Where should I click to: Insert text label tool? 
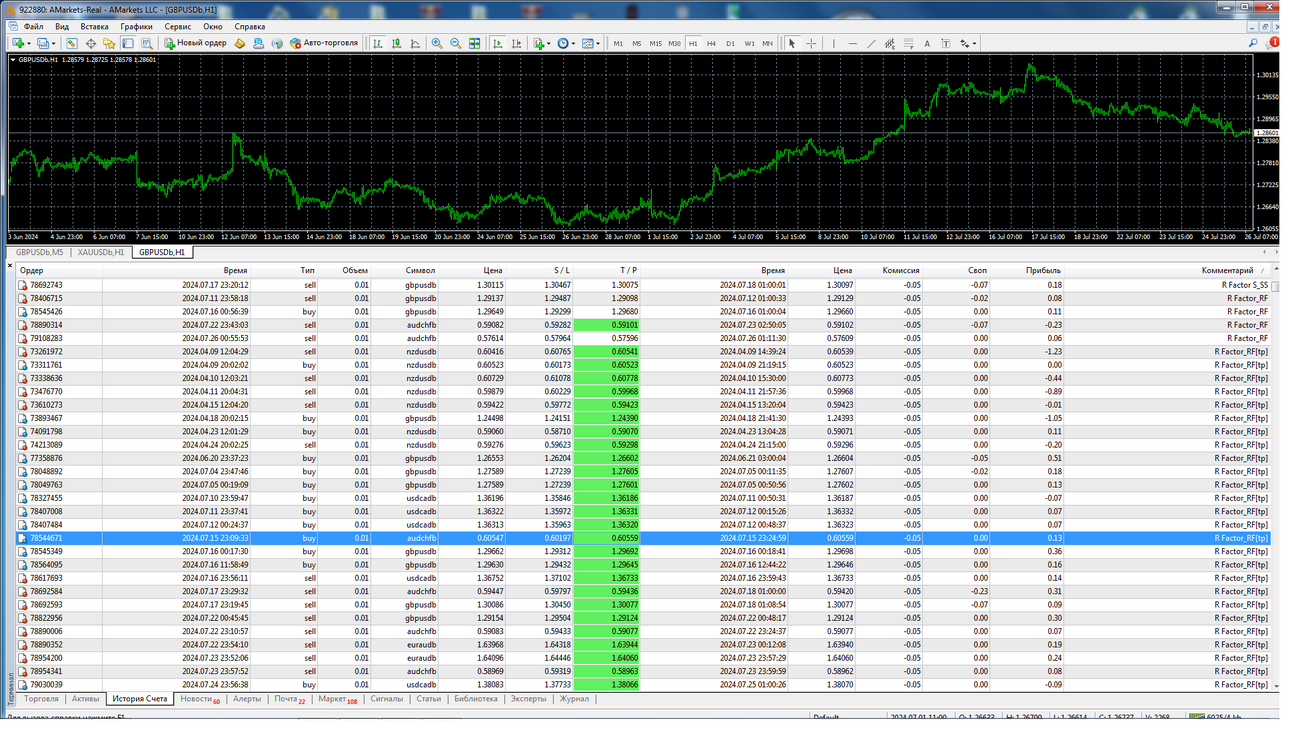click(946, 43)
